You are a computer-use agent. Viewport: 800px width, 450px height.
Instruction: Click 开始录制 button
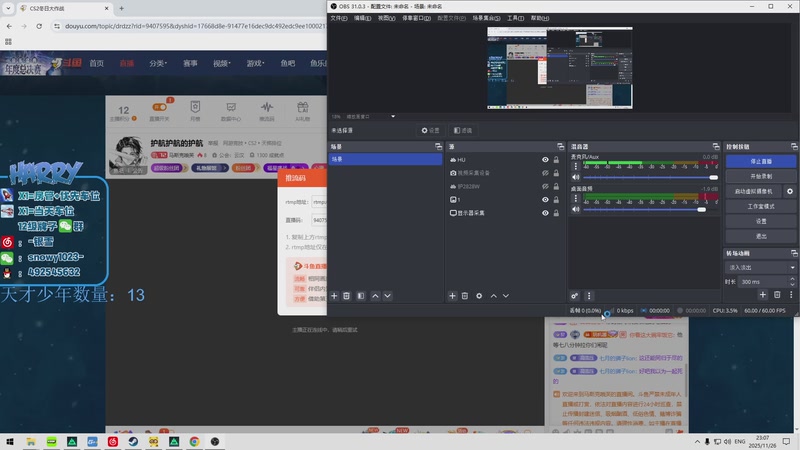pos(761,176)
